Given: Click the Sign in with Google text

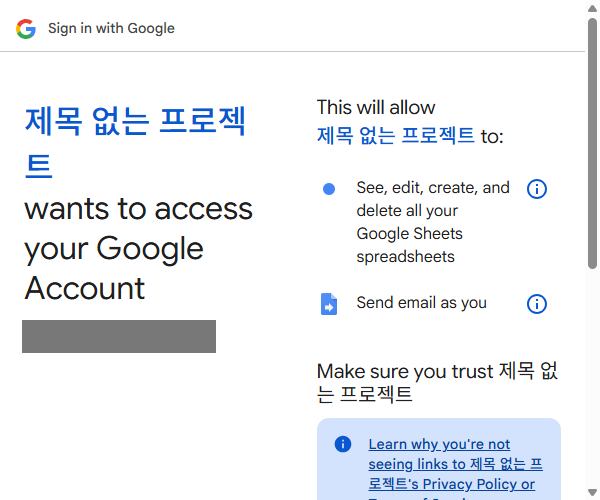Looking at the screenshot, I should 111,28.
